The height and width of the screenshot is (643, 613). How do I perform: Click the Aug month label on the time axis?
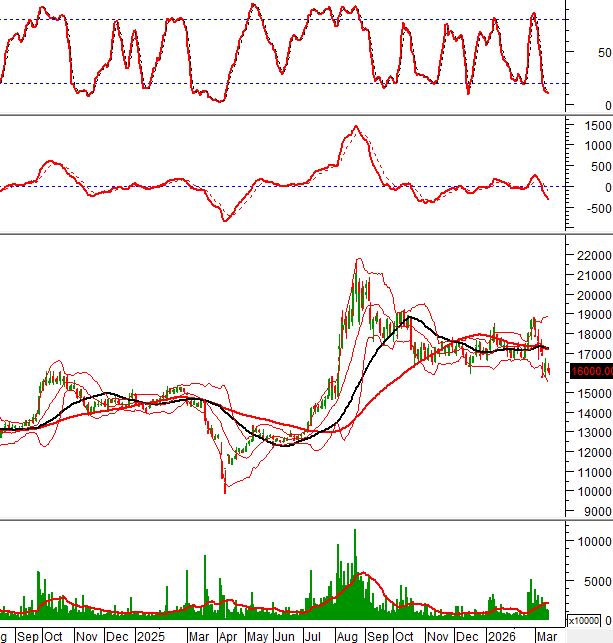tap(347, 636)
